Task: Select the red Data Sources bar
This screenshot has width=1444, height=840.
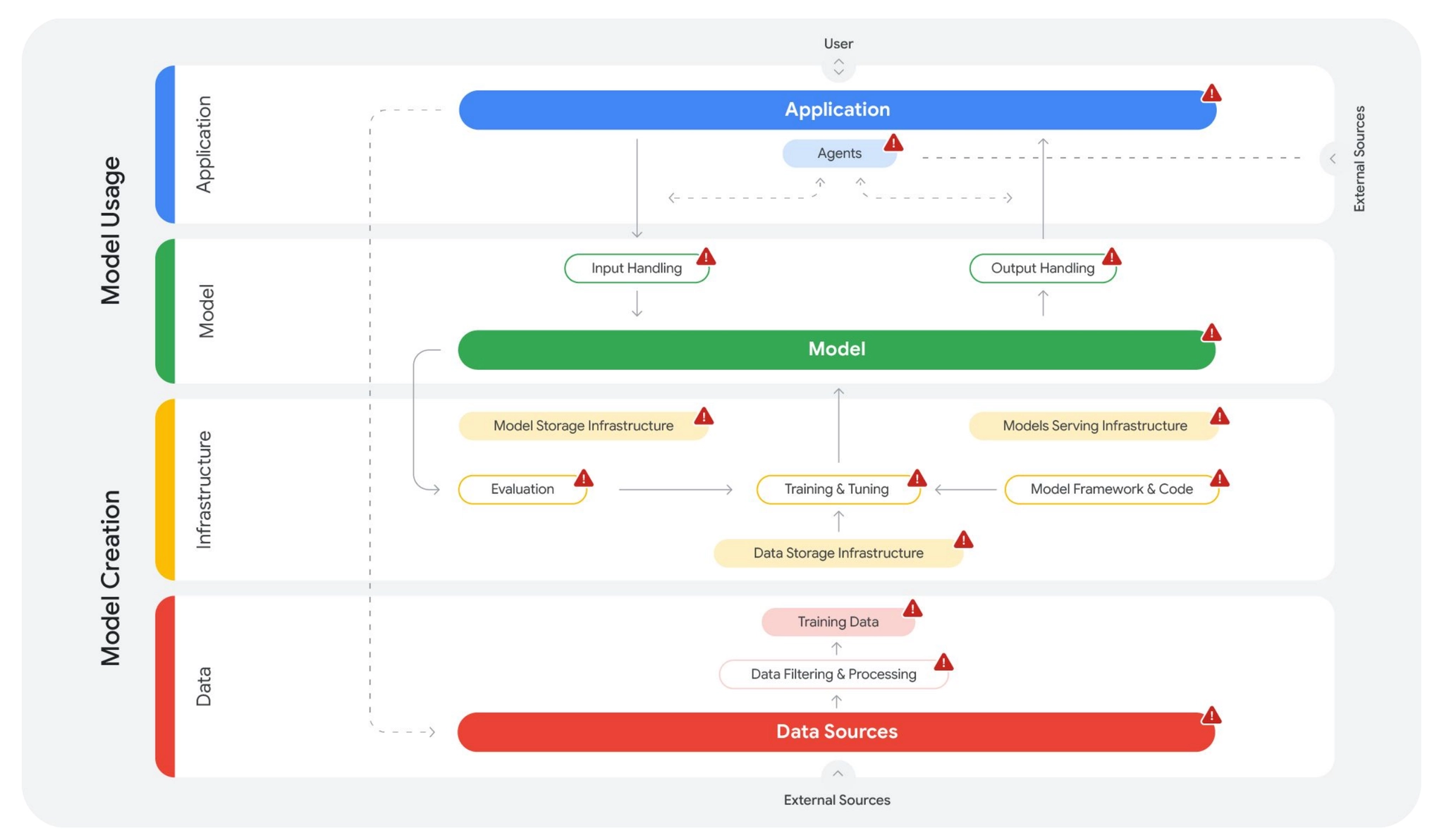Action: [837, 732]
